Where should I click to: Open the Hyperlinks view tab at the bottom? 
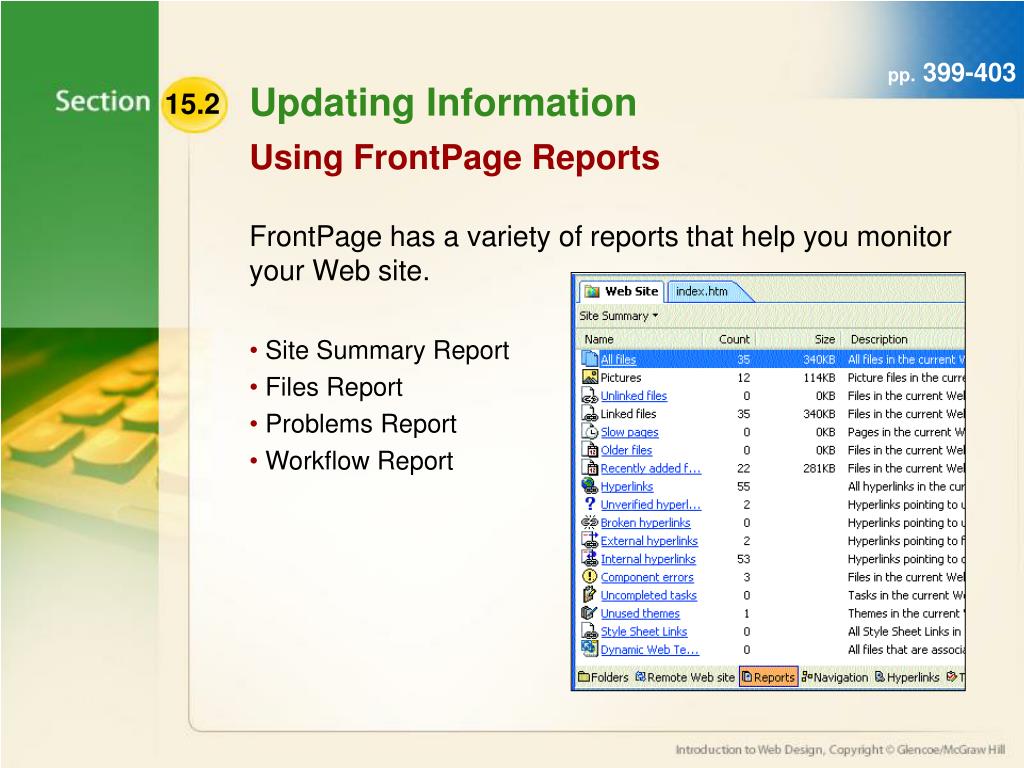(x=907, y=677)
